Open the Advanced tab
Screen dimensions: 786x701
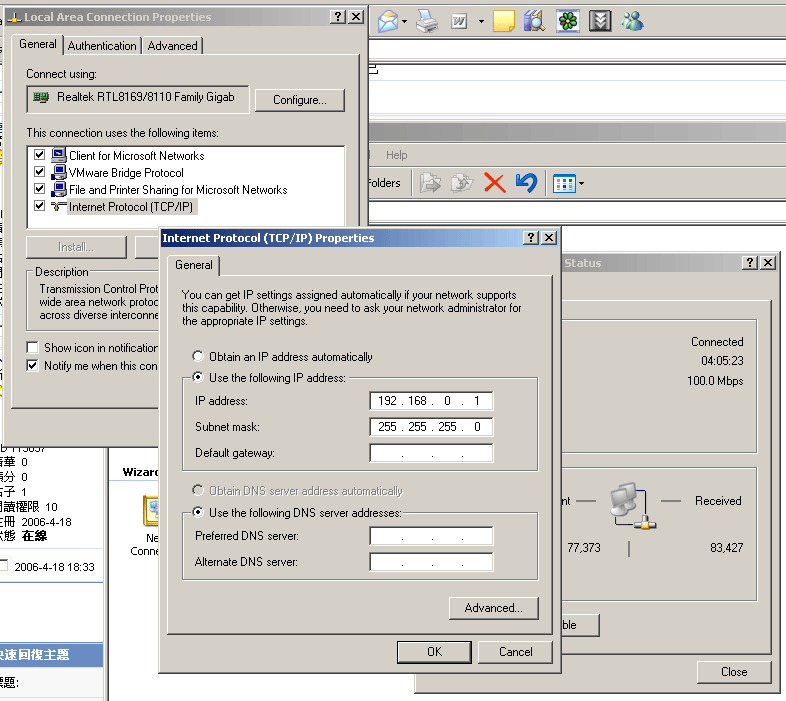[172, 46]
